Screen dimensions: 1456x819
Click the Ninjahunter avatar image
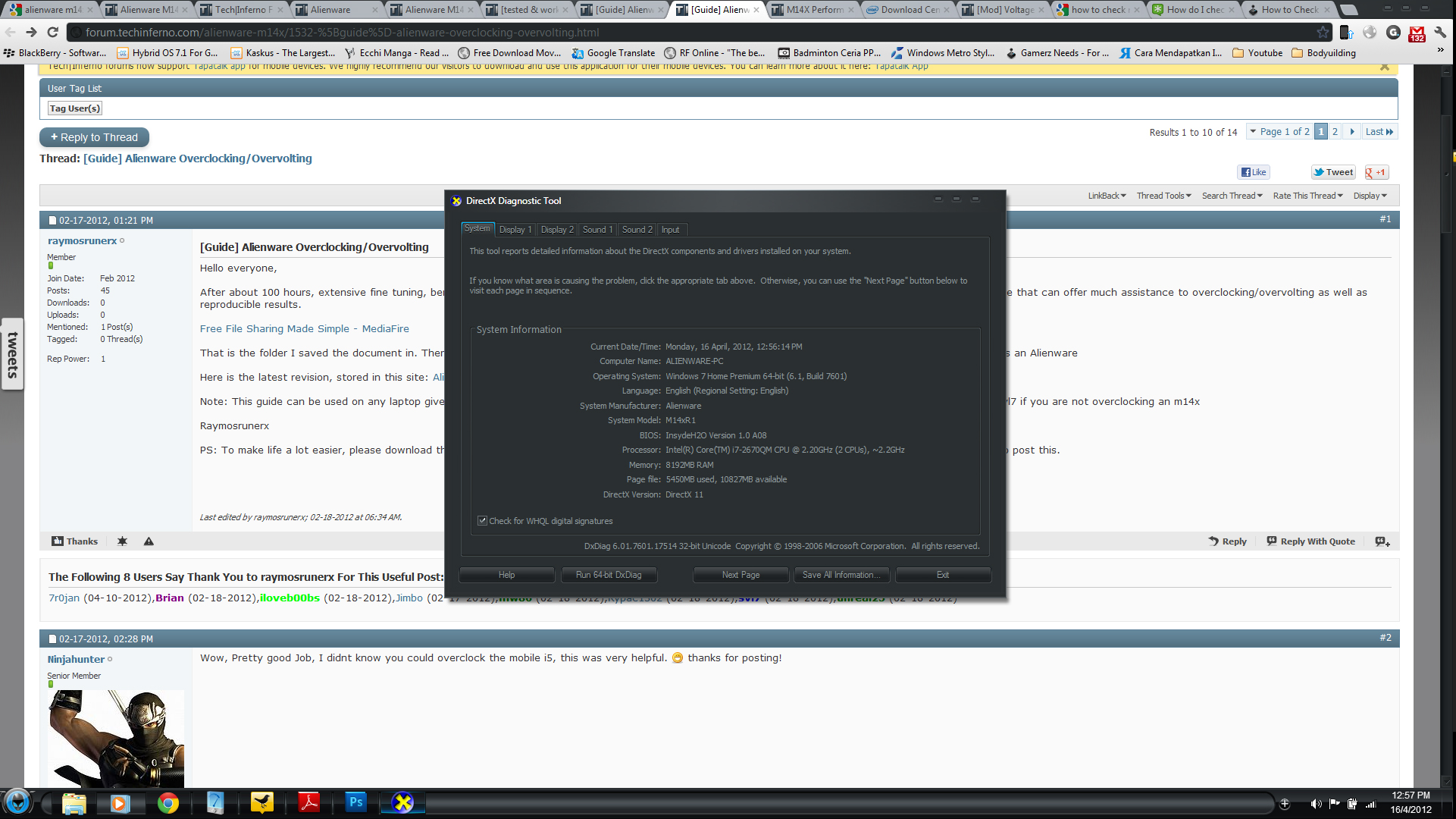point(116,739)
